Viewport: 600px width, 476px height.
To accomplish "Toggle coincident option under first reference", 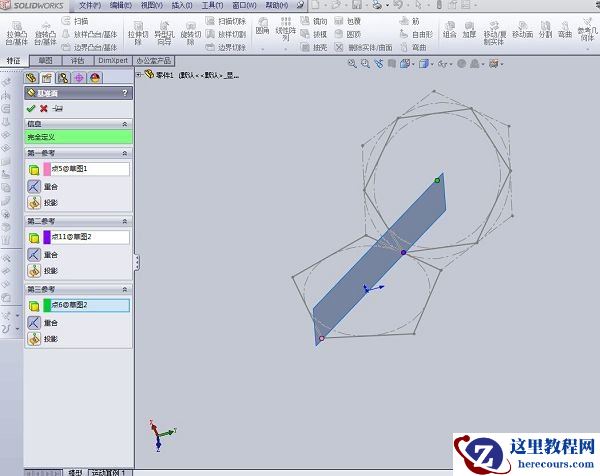I will tap(34, 186).
